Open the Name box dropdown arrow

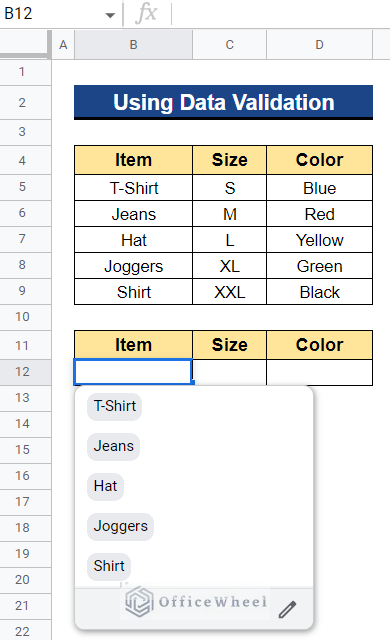click(x=110, y=16)
